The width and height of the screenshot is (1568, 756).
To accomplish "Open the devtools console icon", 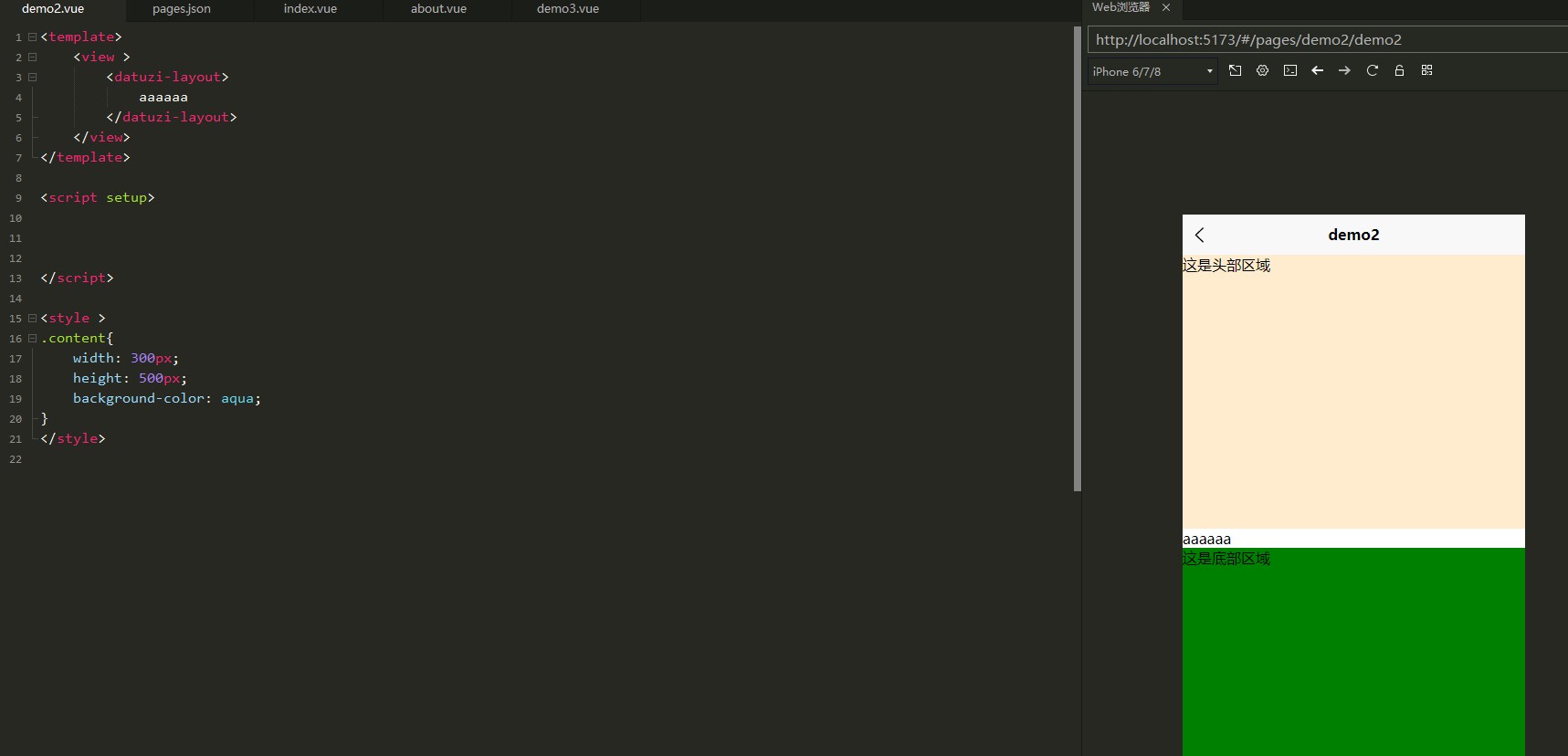I will [1289, 71].
